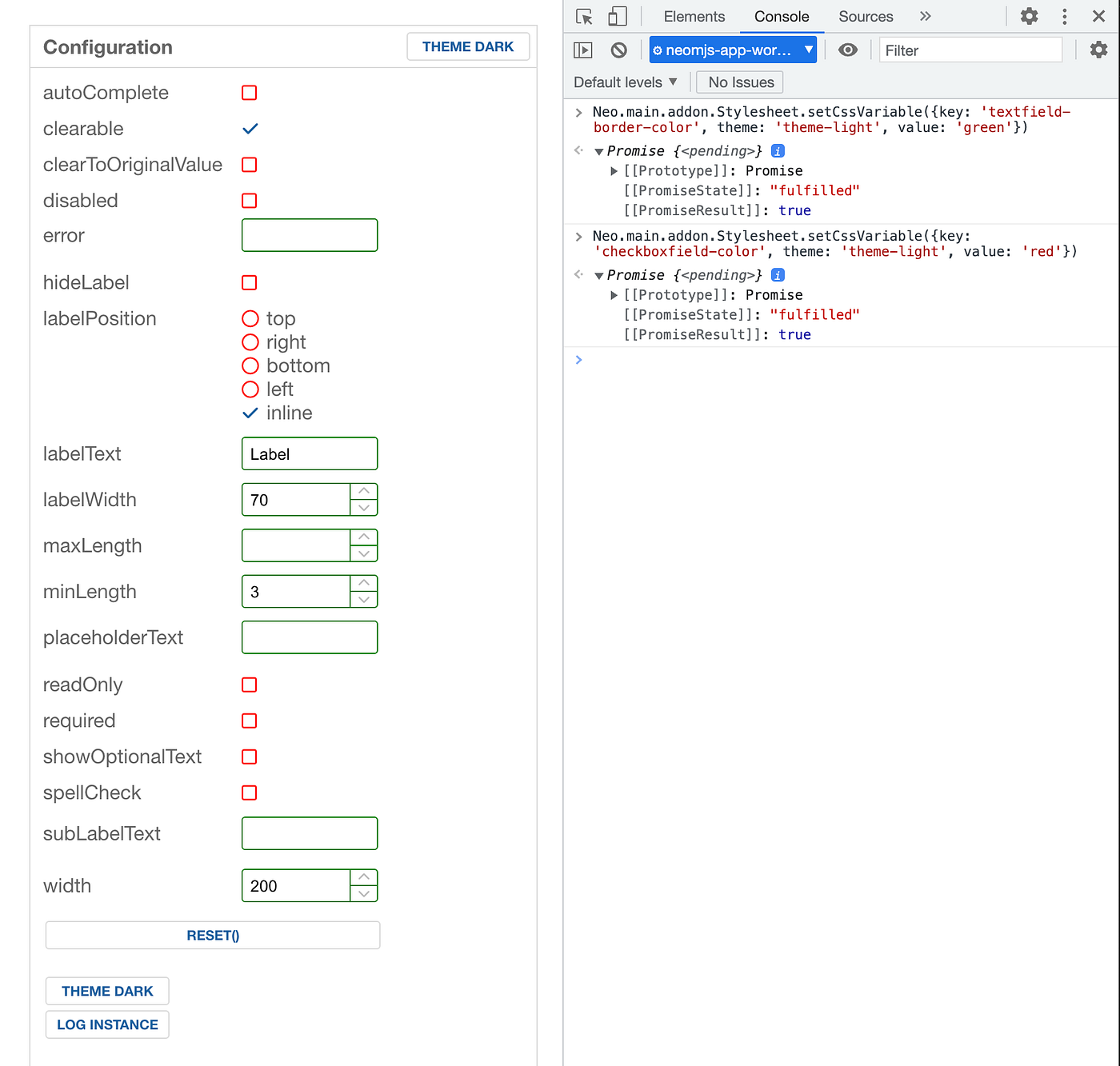Toggle the device toolbar icon
Viewport: 1120px width, 1066px height.
click(617, 17)
